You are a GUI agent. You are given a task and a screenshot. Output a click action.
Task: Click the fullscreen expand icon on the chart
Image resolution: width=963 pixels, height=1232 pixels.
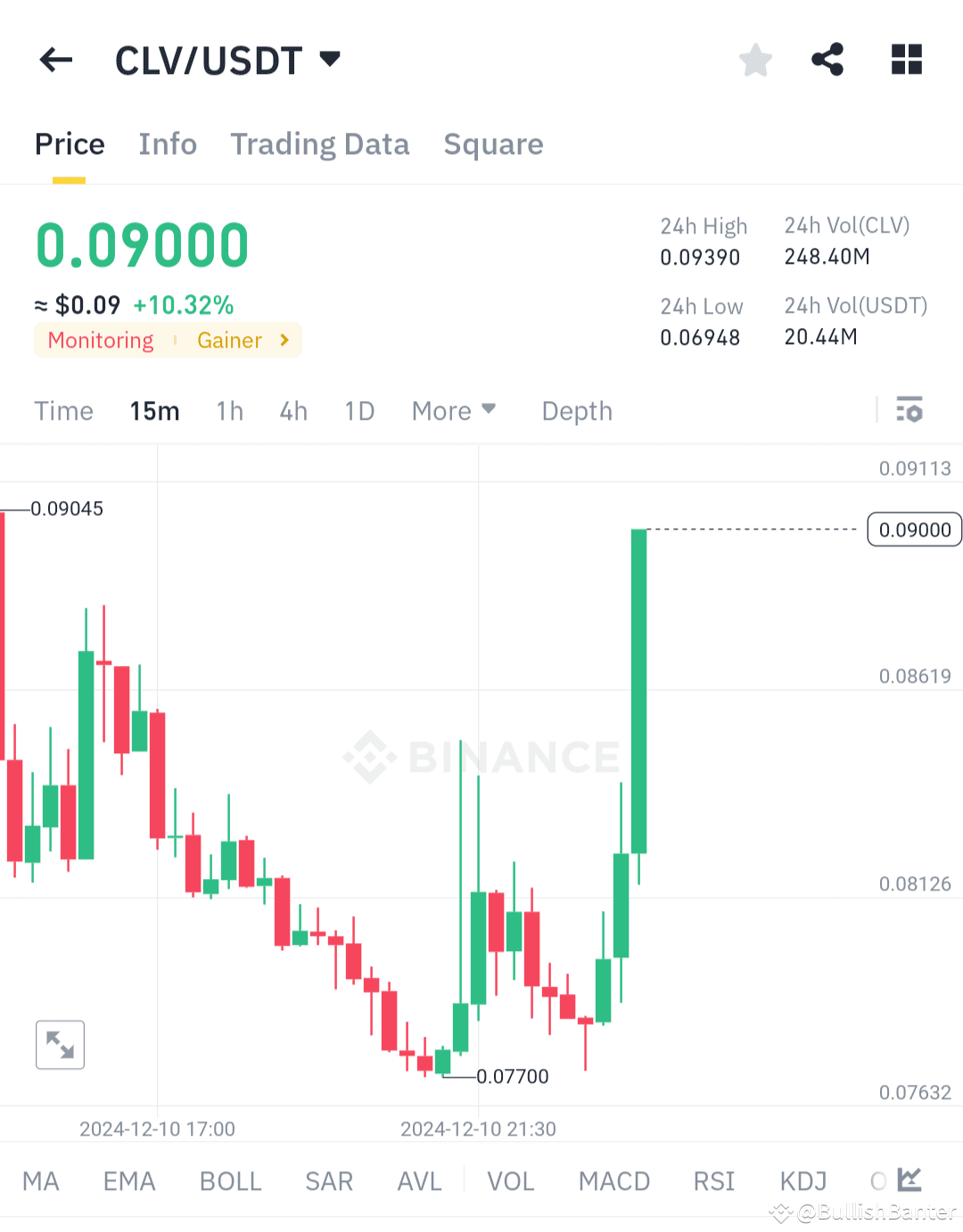tap(59, 1044)
